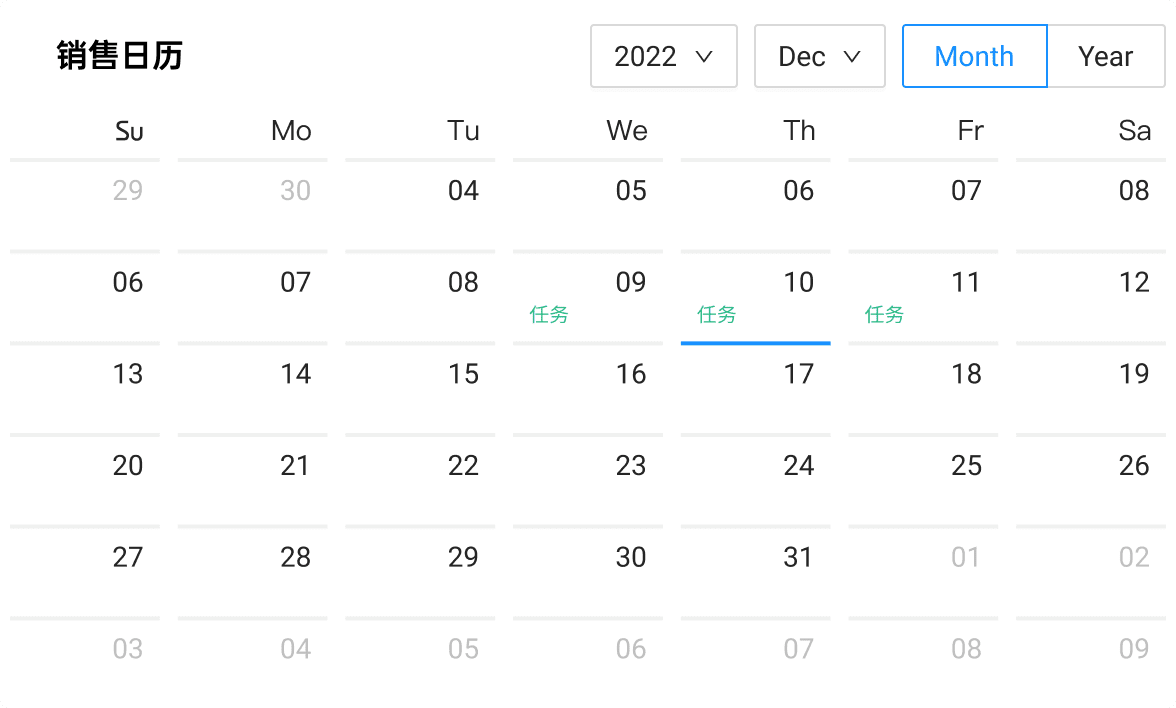Screen dimensions: 1176x708
Task: Click the chevron arrow beside Dec
Action: pyautogui.click(x=852, y=57)
